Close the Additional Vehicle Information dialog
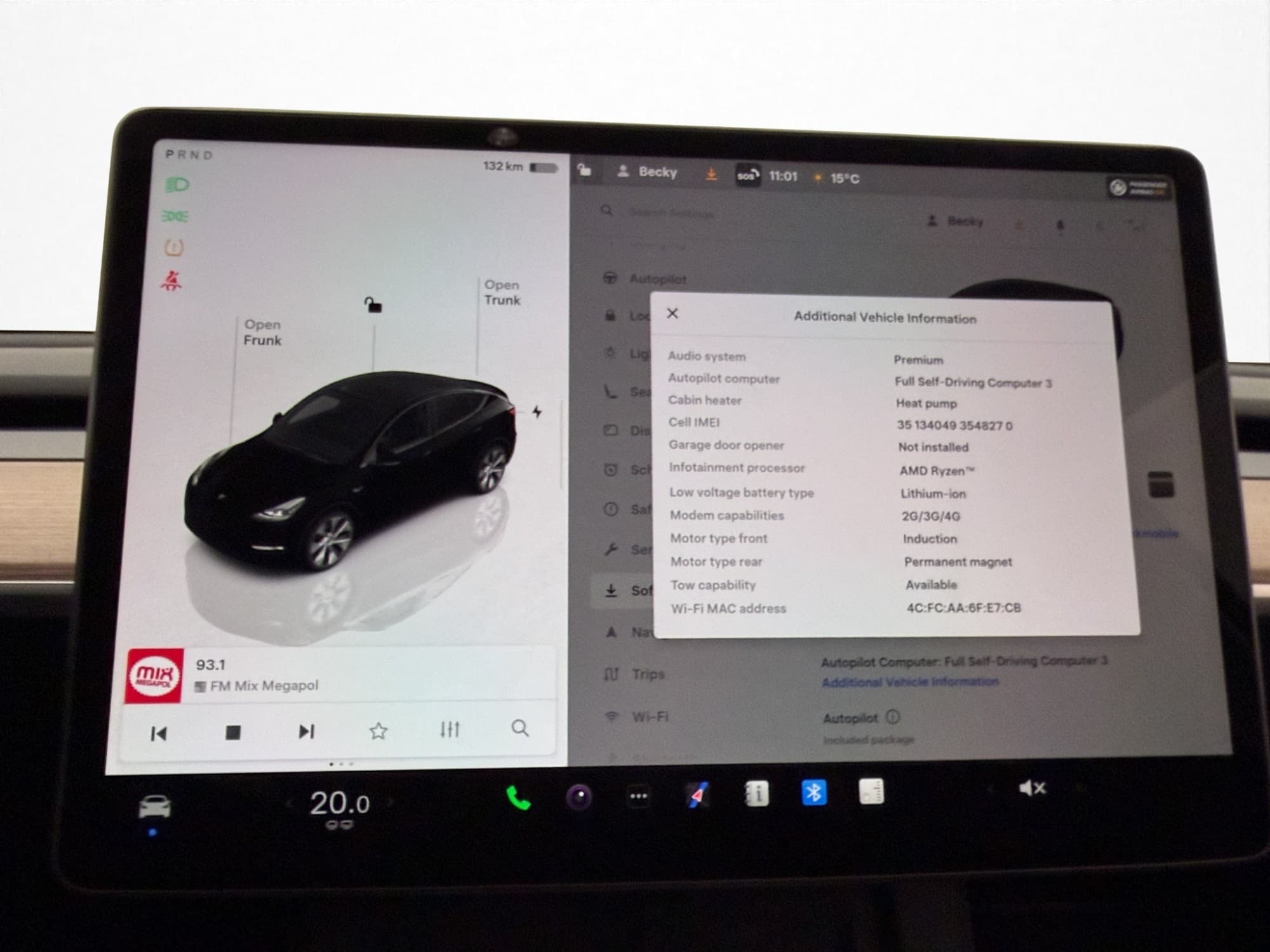The image size is (1270, 952). [x=672, y=314]
